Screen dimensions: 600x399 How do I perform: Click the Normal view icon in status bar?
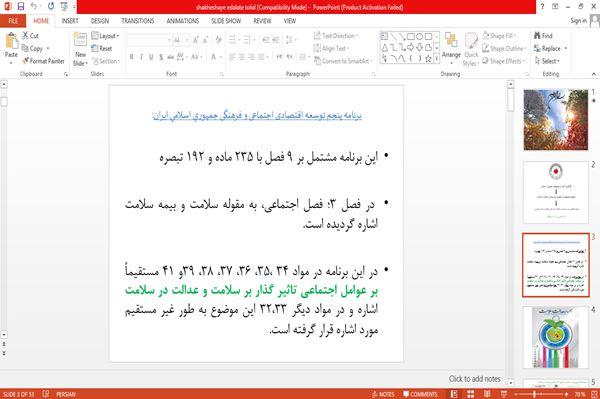click(454, 394)
